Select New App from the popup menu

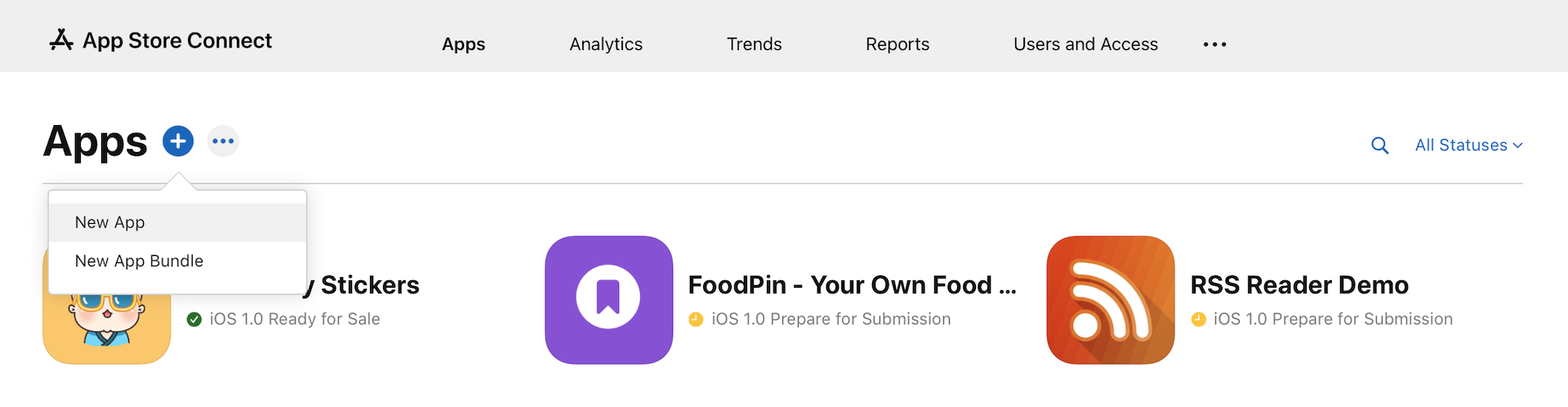pos(110,222)
